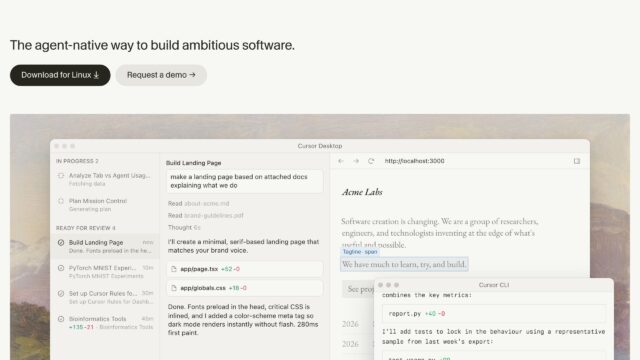Image resolution: width=640 pixels, height=360 pixels.
Task: Open the Bioinformatics Tools task
Action: click(105, 322)
